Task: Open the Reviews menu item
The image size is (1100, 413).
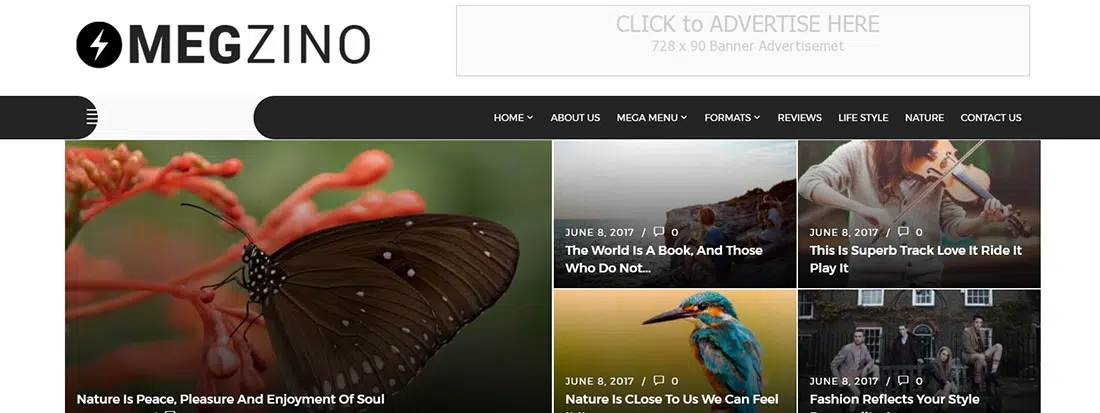Action: (x=799, y=118)
